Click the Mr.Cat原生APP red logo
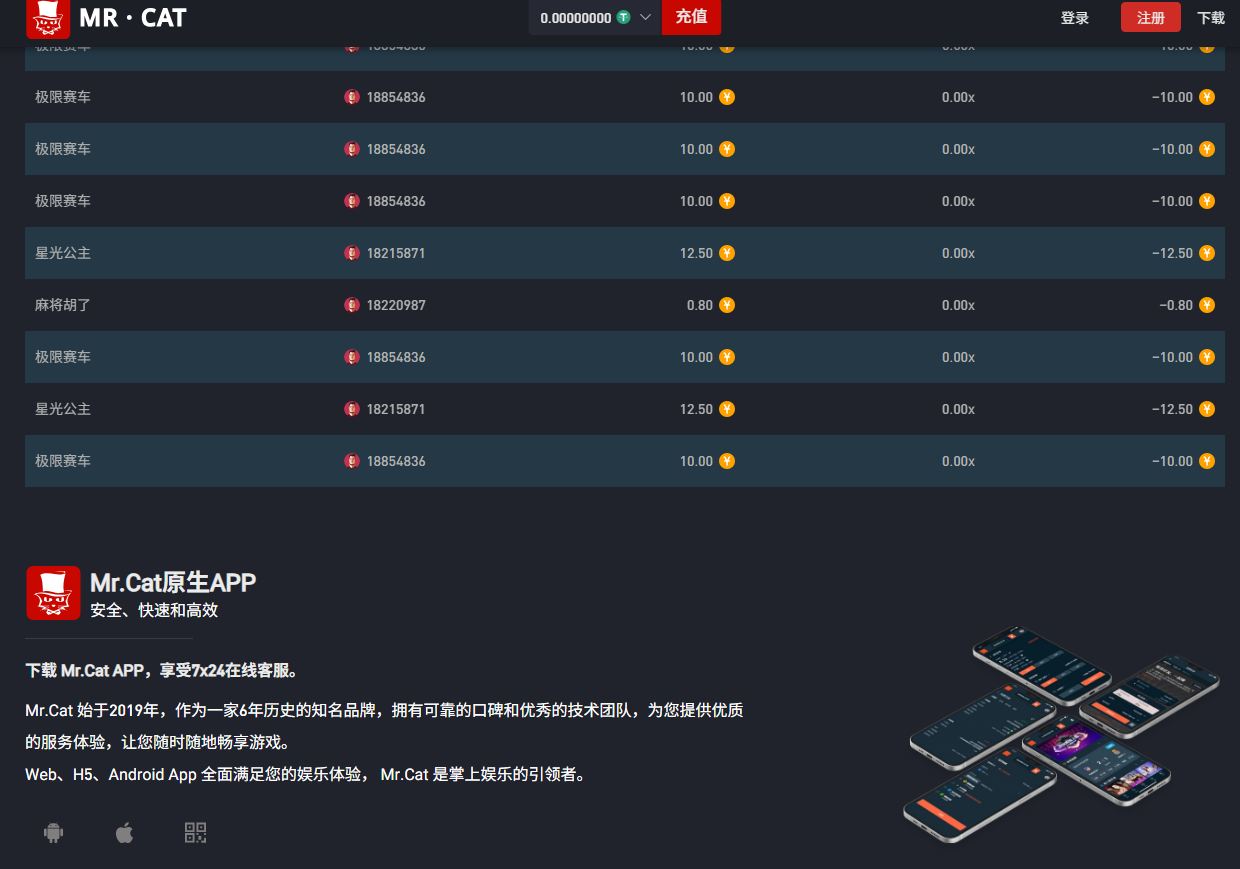Screen dimensions: 1240x869 pyautogui.click(x=53, y=593)
